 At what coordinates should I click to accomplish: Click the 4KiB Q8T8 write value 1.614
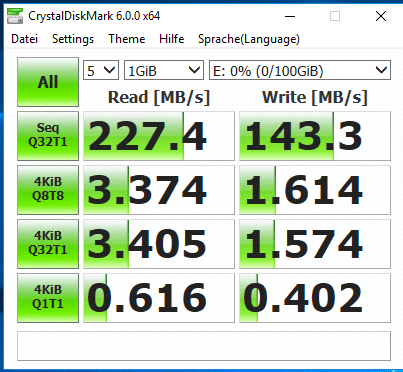pyautogui.click(x=315, y=190)
